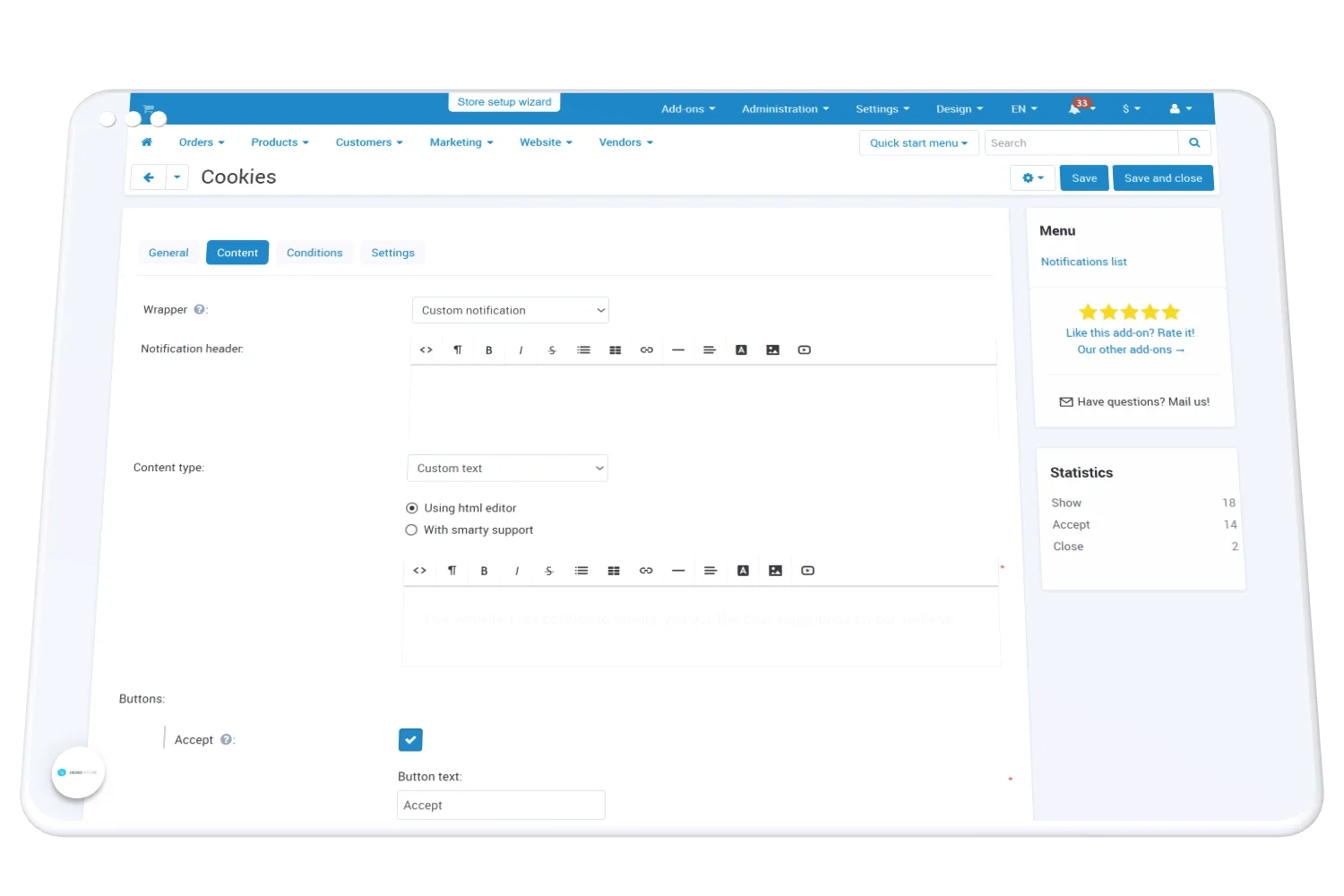Open HTML source view in content editor

[x=419, y=571]
